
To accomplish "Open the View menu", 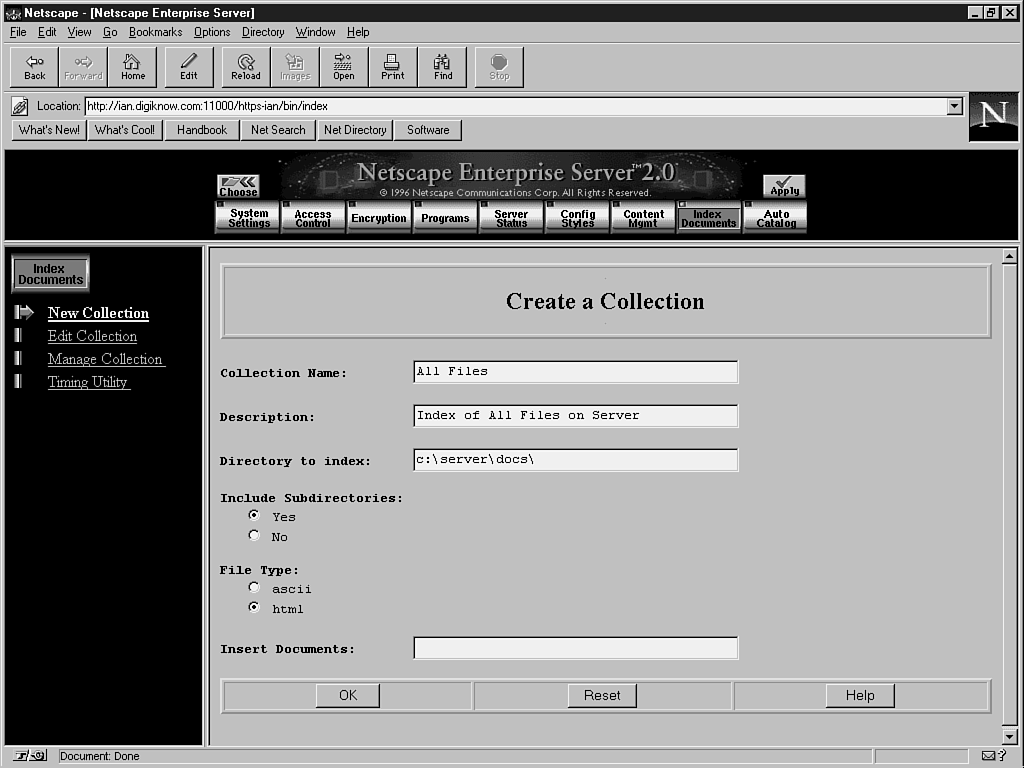I will [x=80, y=32].
